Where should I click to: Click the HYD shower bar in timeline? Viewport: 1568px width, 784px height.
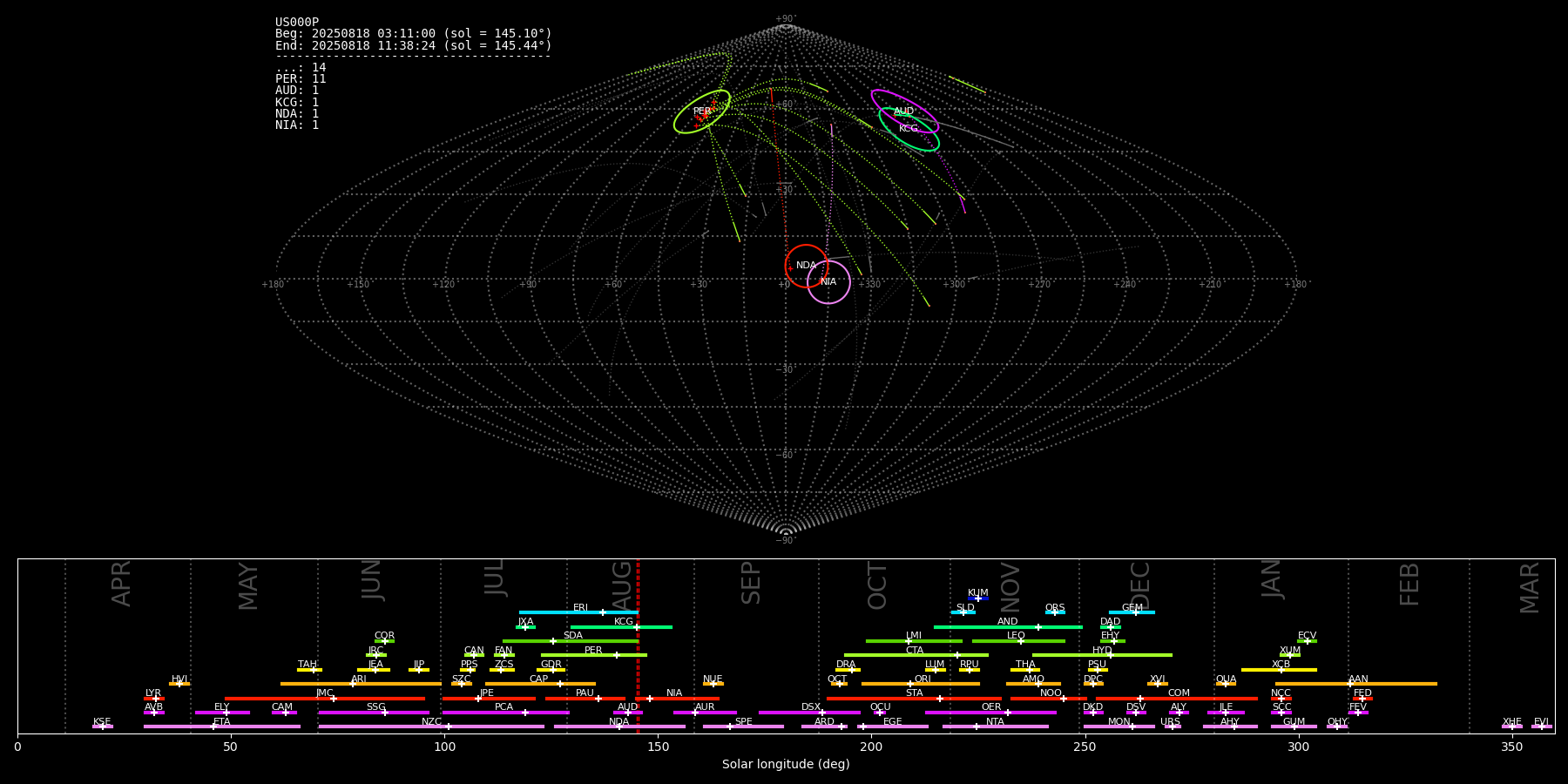(x=1102, y=655)
